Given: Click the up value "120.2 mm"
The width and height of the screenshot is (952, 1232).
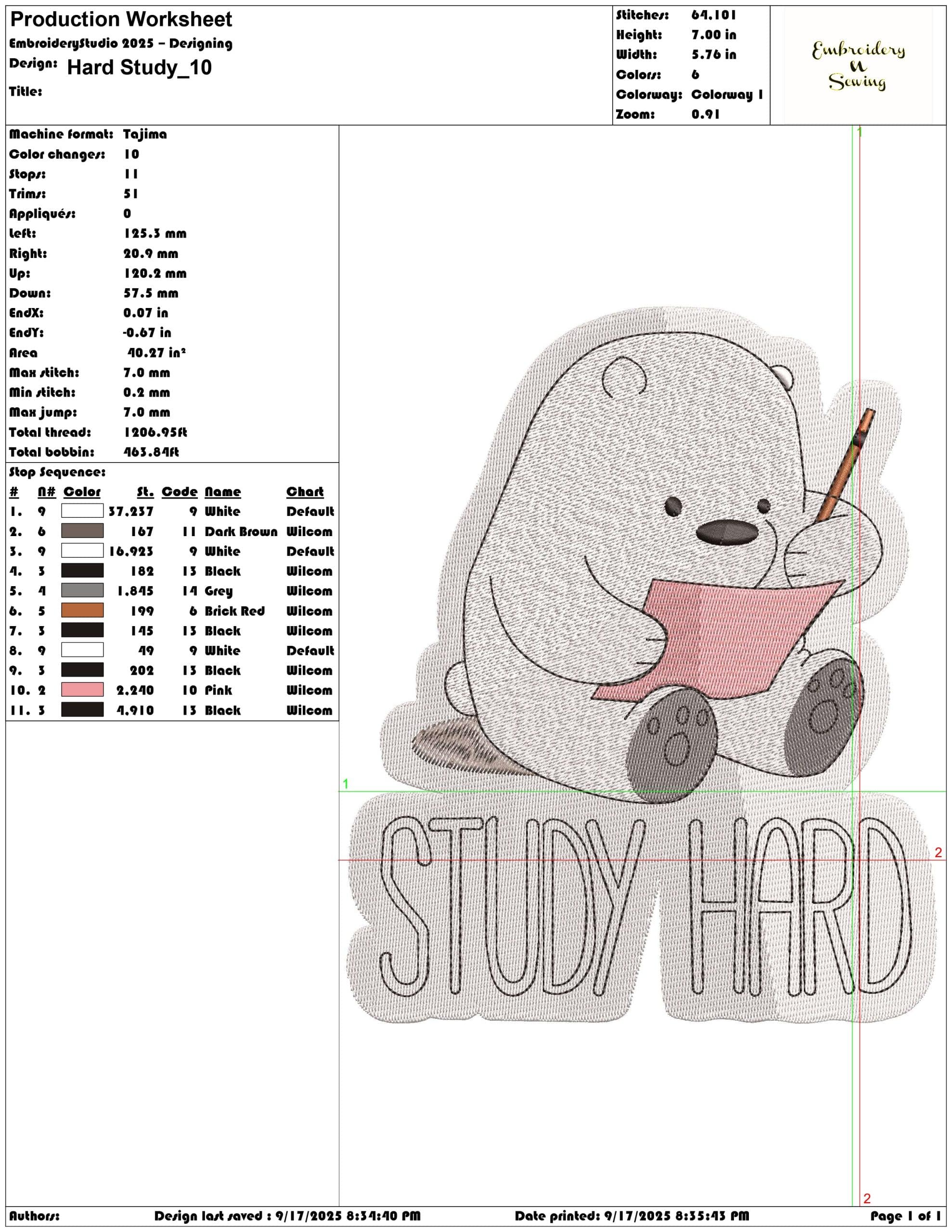Looking at the screenshot, I should (155, 273).
